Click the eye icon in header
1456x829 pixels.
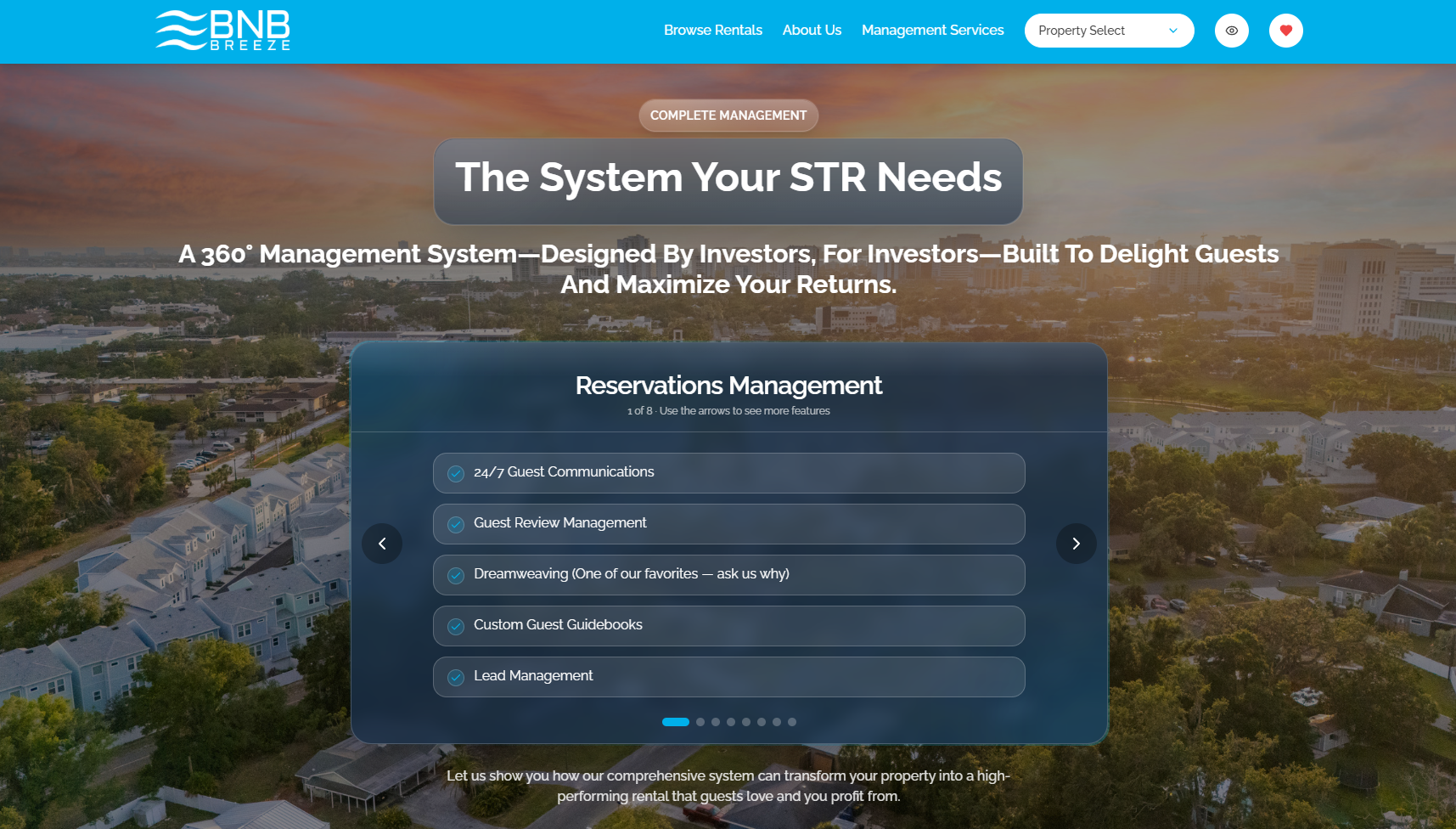point(1231,31)
